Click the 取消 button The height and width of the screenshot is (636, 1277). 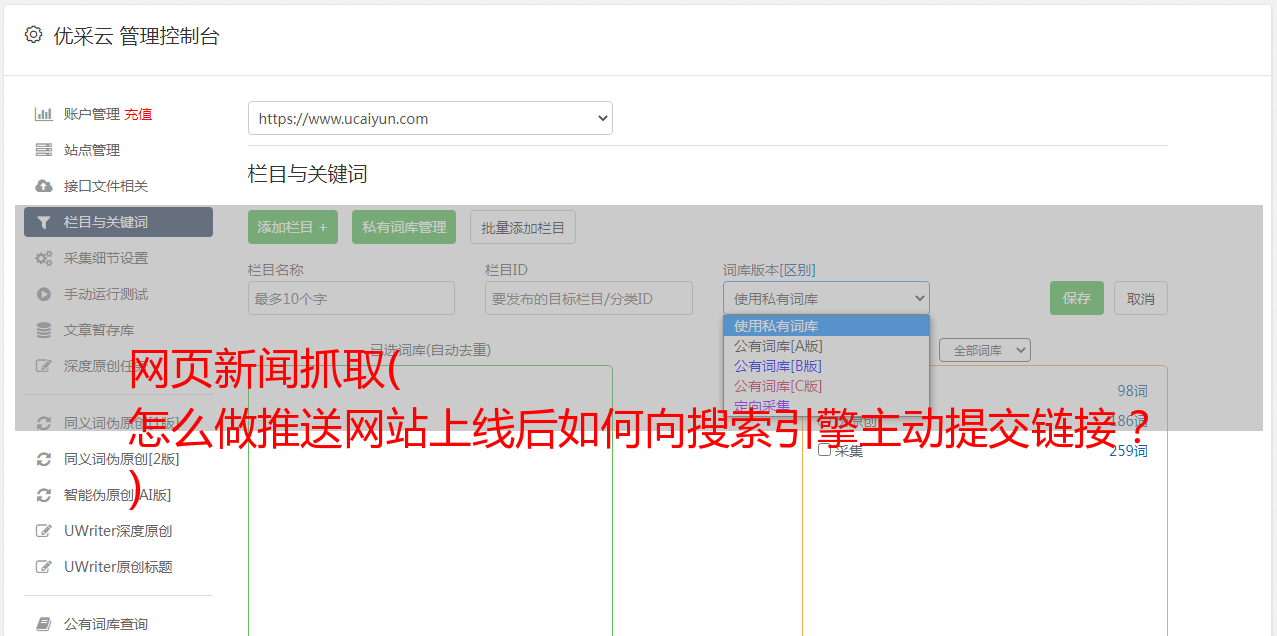click(x=1141, y=298)
